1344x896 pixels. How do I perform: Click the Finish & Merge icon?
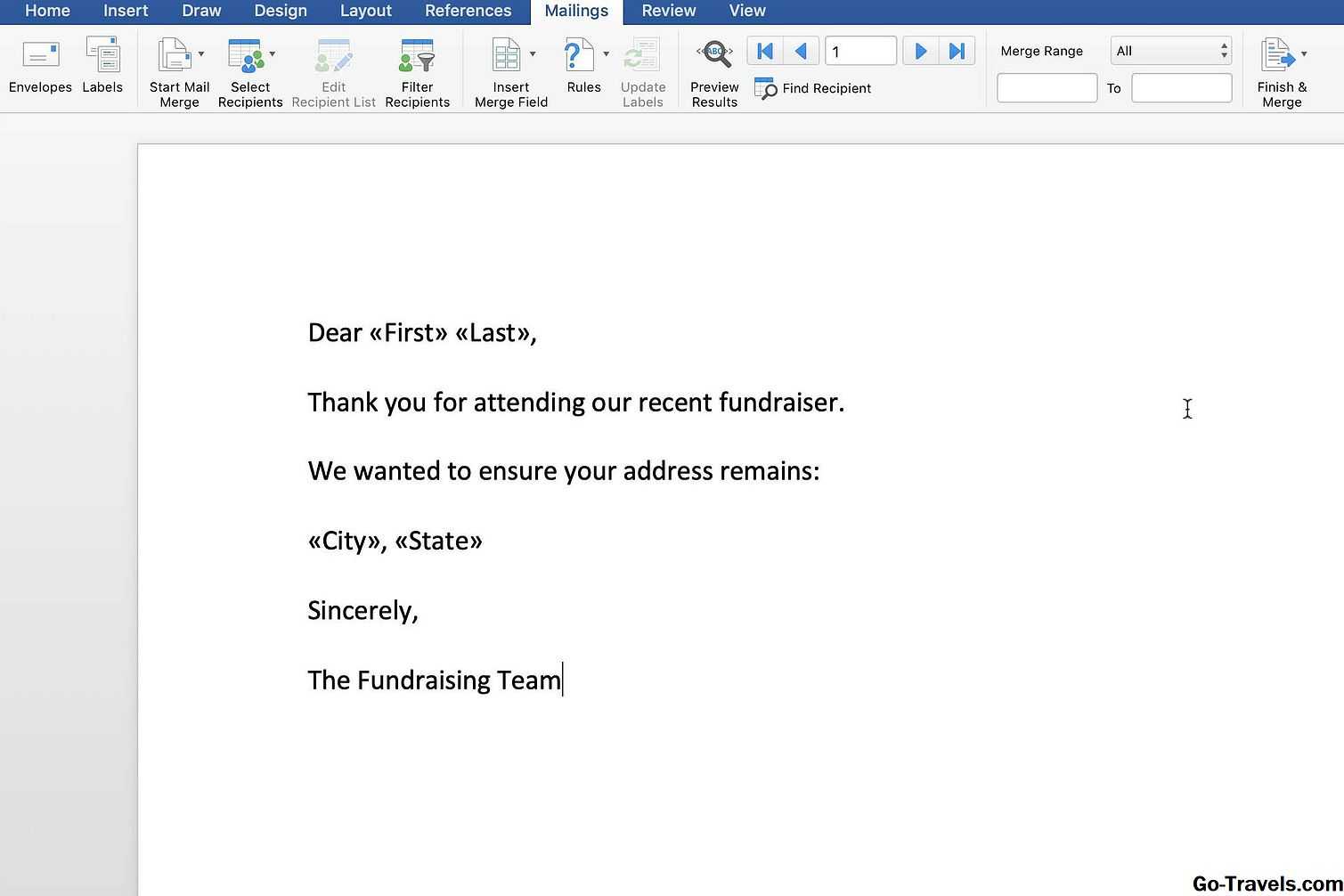coord(1277,54)
